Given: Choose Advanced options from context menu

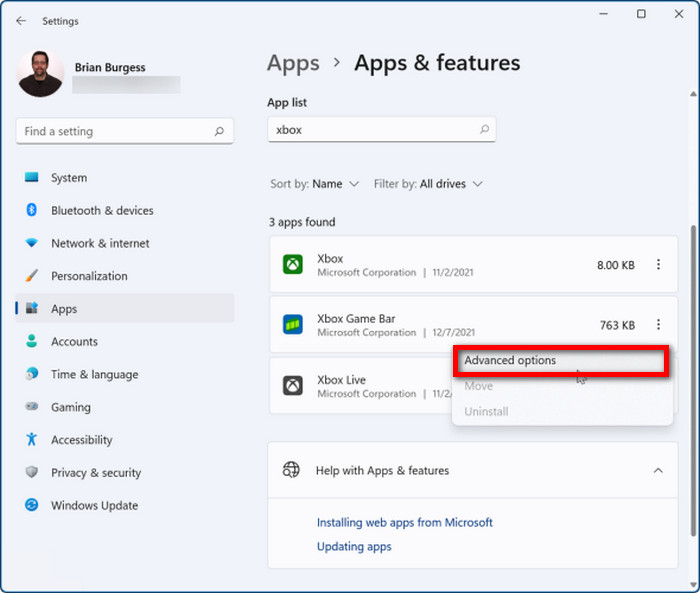Looking at the screenshot, I should coord(561,360).
